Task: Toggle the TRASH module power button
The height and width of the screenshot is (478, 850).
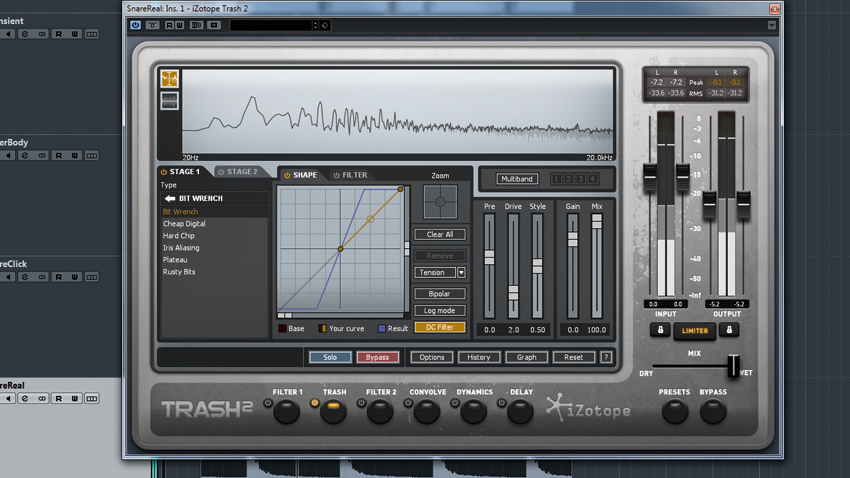Action: (314, 403)
